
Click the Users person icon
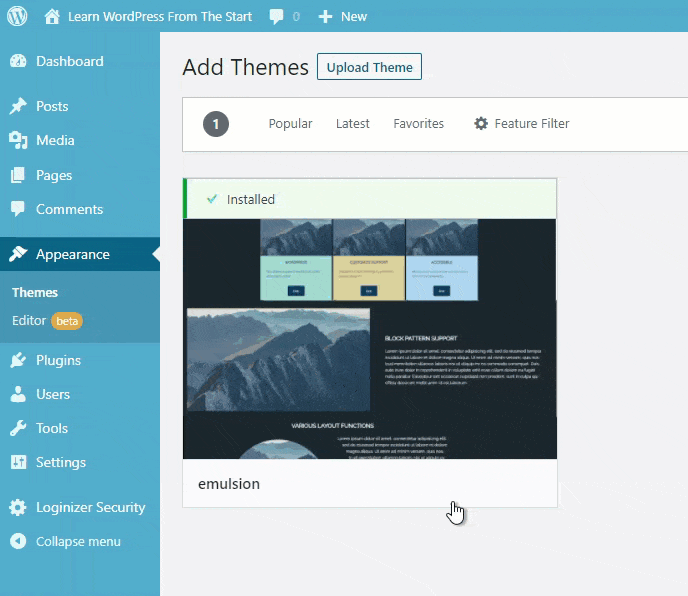[x=18, y=394]
